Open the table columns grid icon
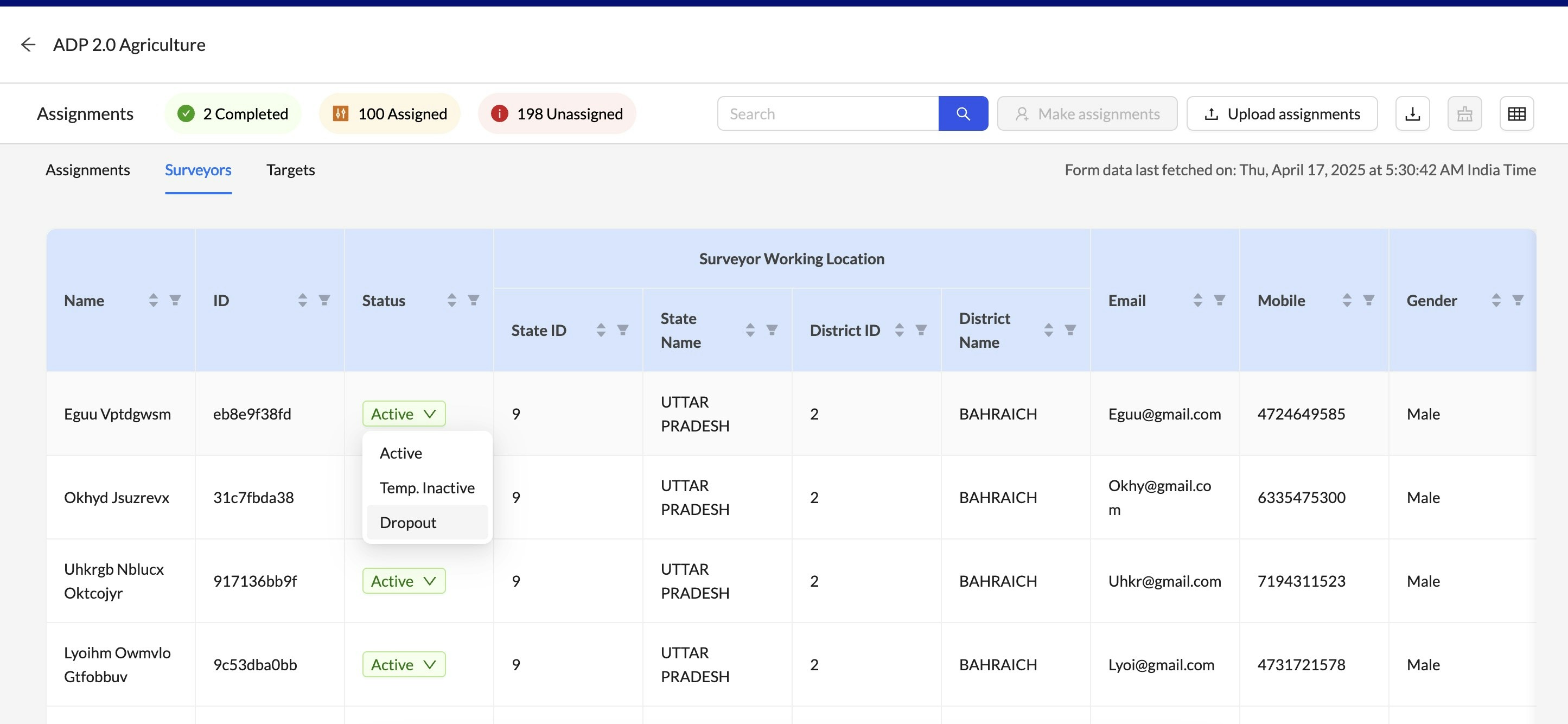 tap(1516, 113)
